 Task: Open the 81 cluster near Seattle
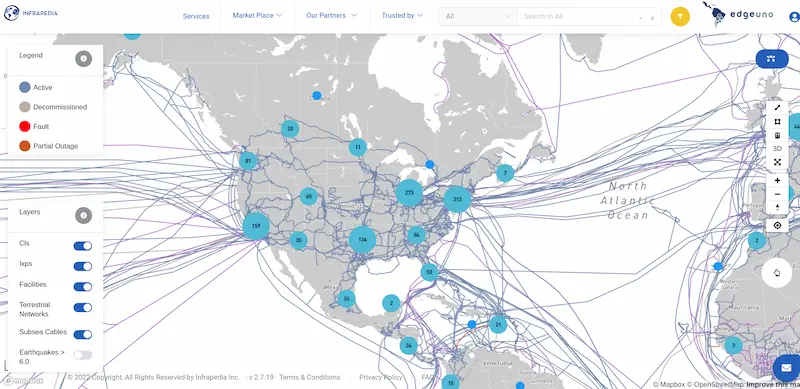[248, 161]
